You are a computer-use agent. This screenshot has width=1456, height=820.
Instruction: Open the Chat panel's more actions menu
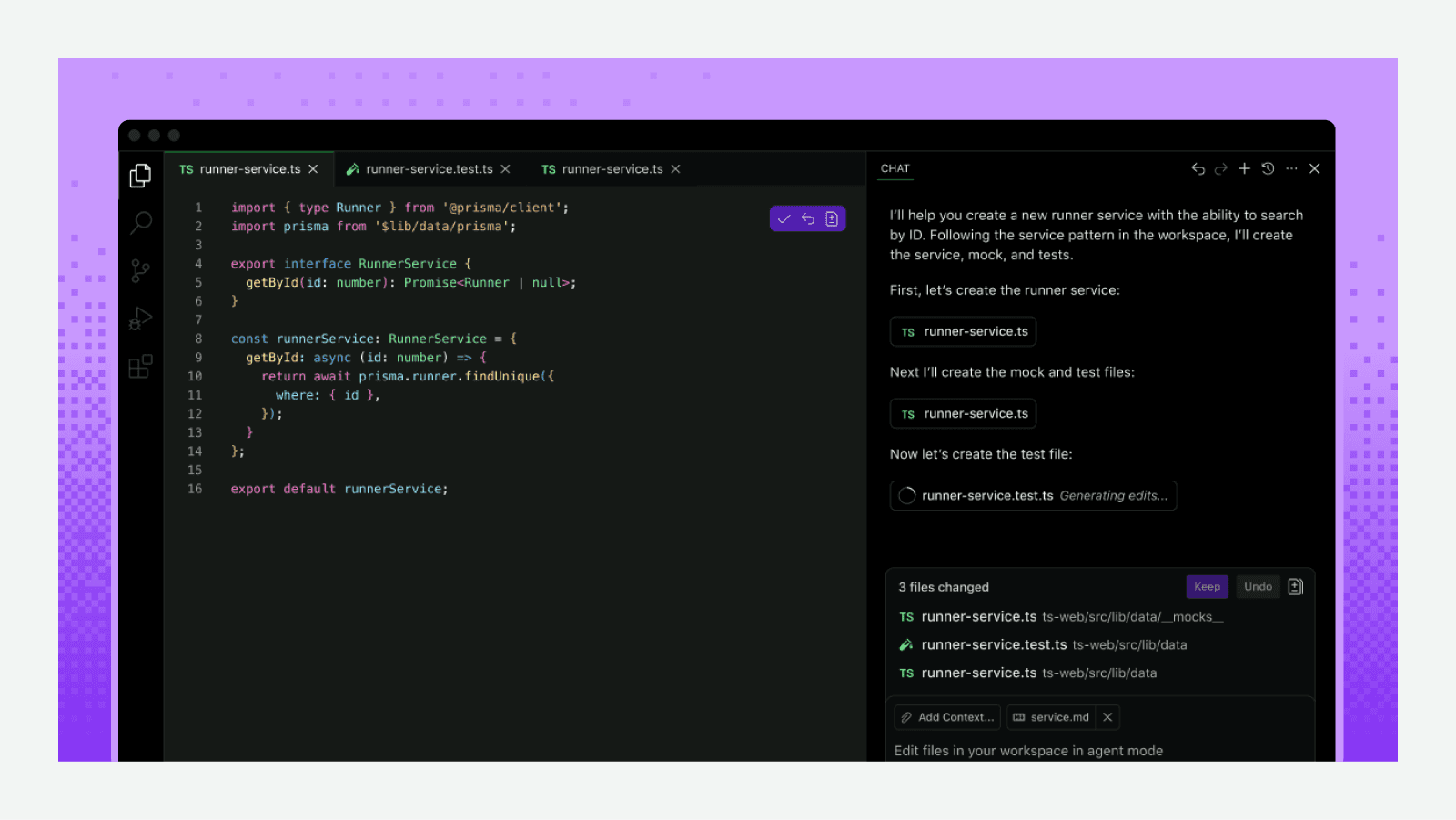(x=1291, y=168)
